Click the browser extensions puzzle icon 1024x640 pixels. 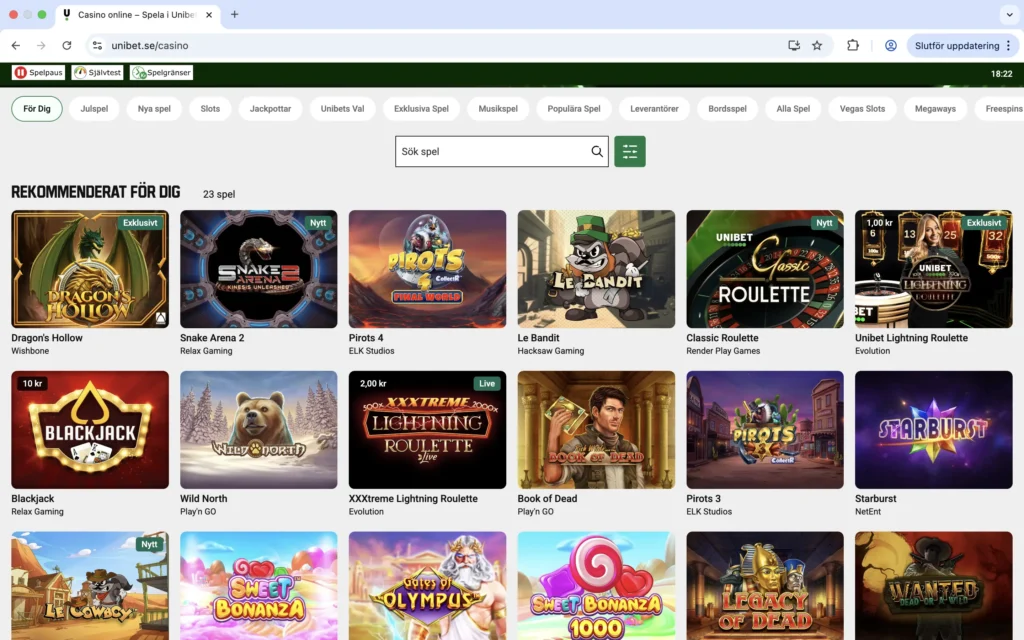tap(853, 45)
